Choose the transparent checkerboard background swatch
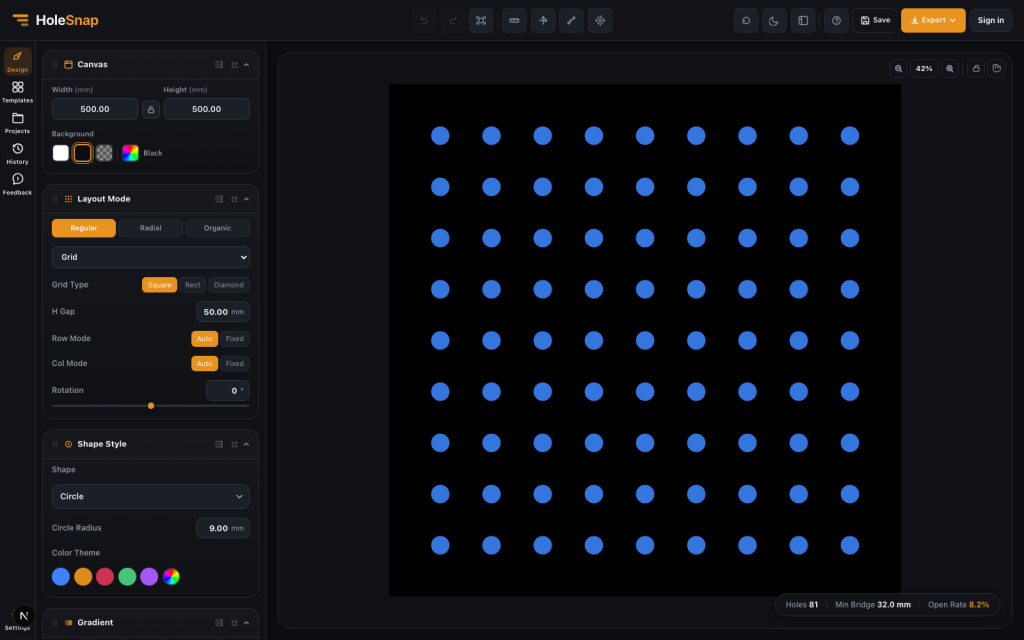 [x=104, y=153]
